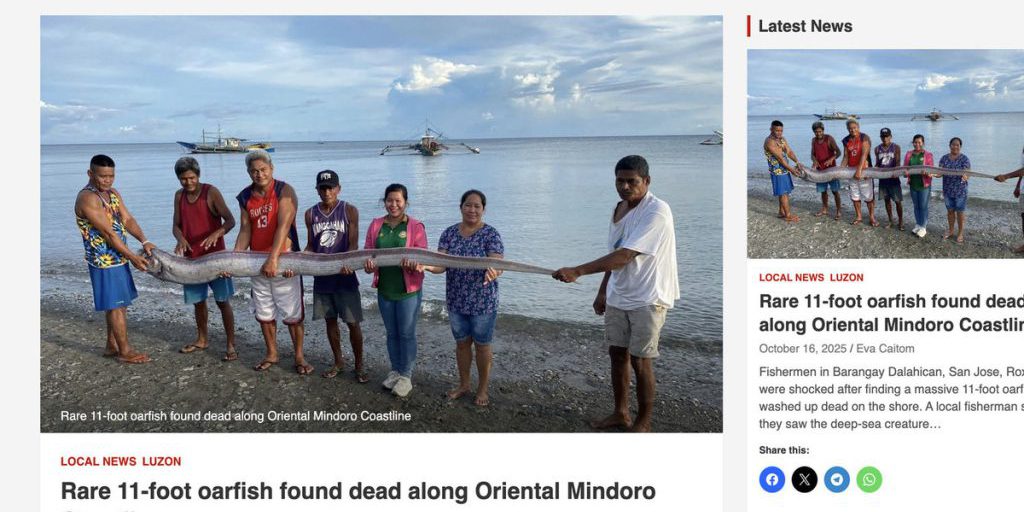Select LUZON tag in Latest News card
The height and width of the screenshot is (512, 1024).
847,278
